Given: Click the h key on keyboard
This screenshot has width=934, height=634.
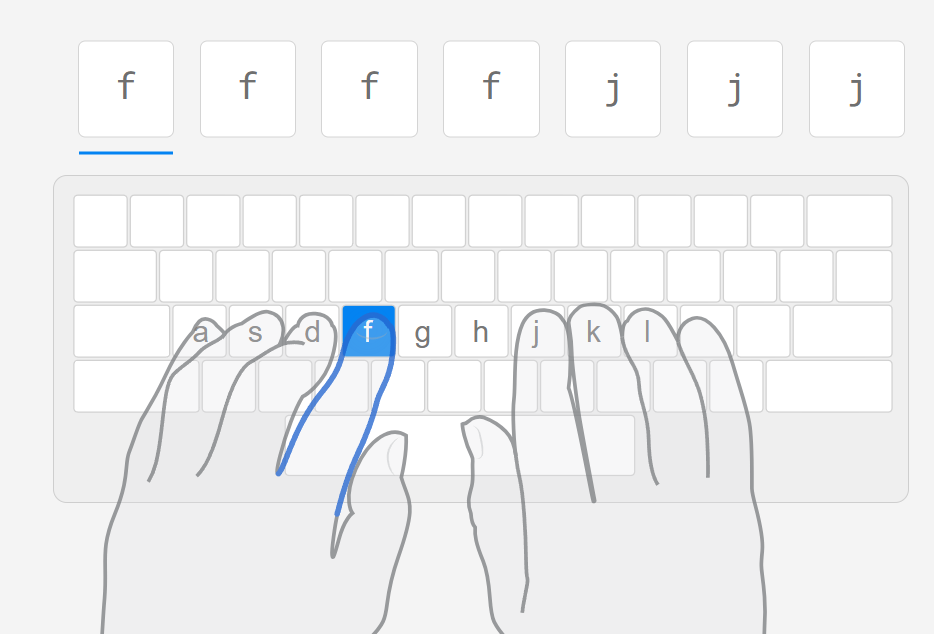Looking at the screenshot, I should [481, 331].
